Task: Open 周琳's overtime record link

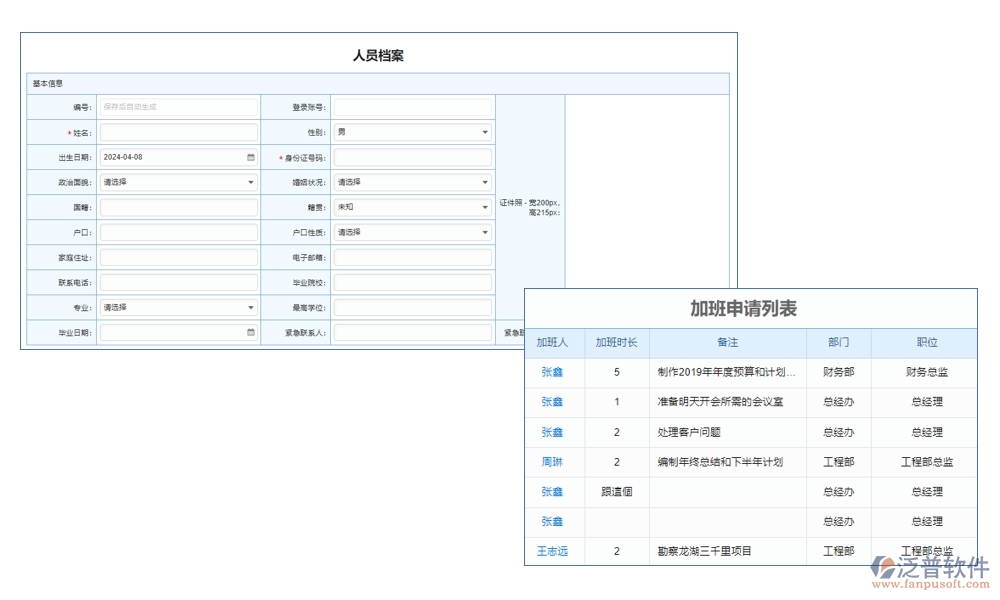Action: coord(551,462)
